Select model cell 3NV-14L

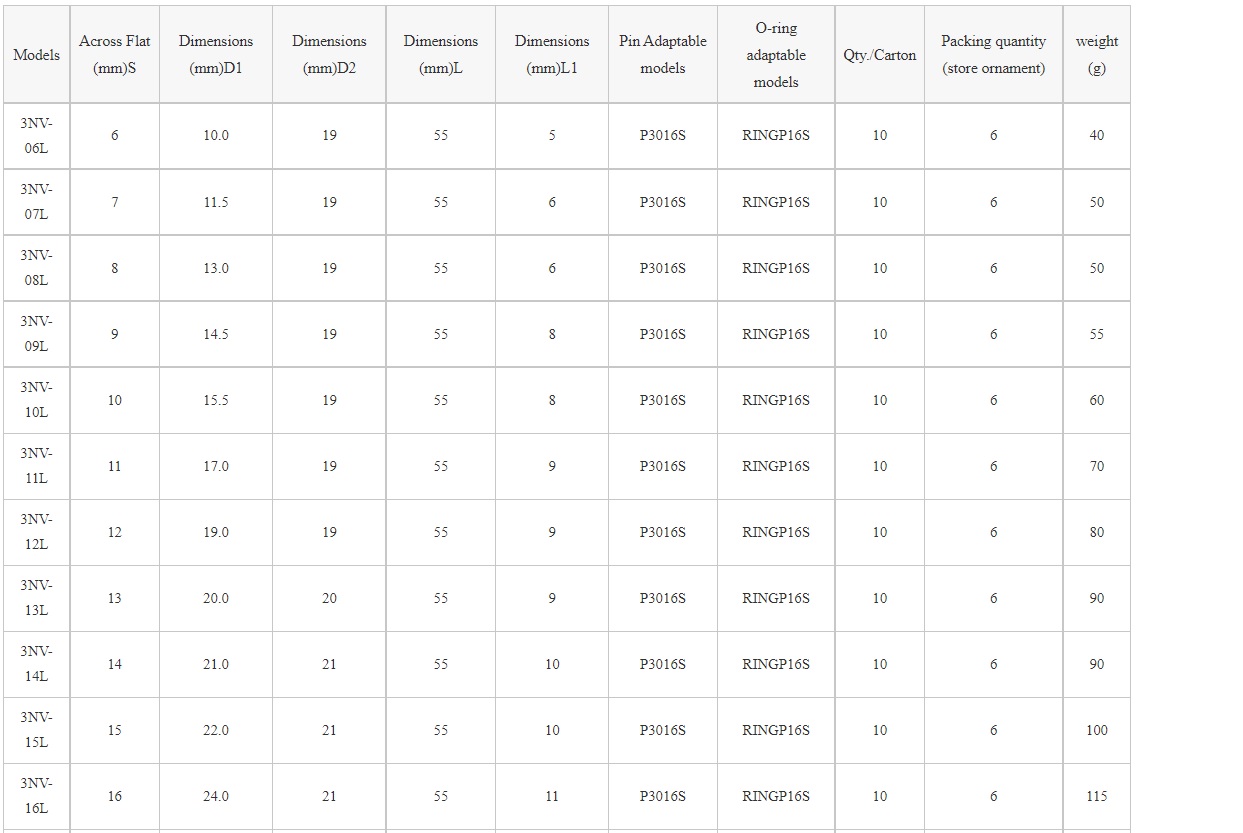[36, 664]
